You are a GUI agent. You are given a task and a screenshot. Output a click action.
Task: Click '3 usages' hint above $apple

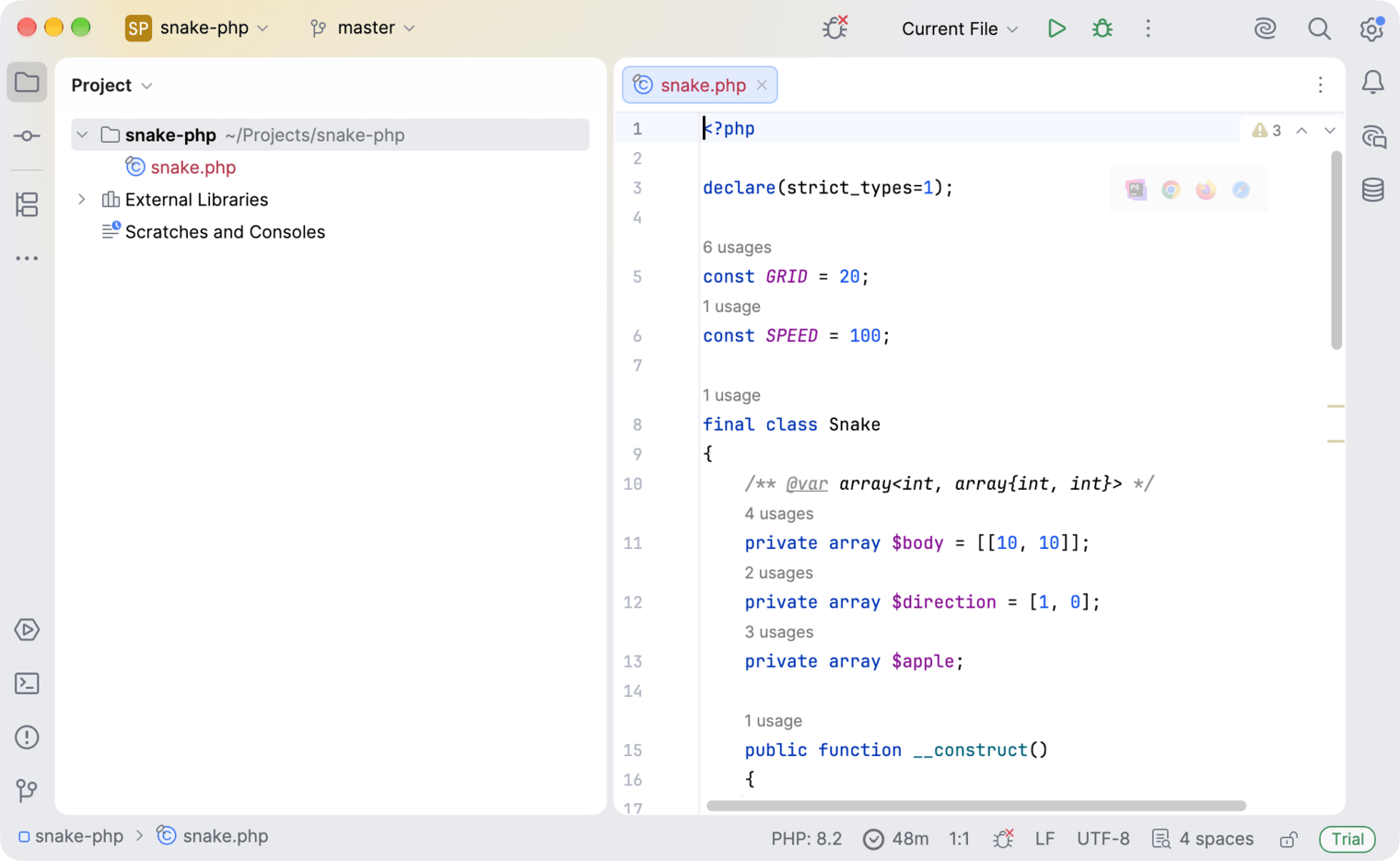(x=778, y=633)
